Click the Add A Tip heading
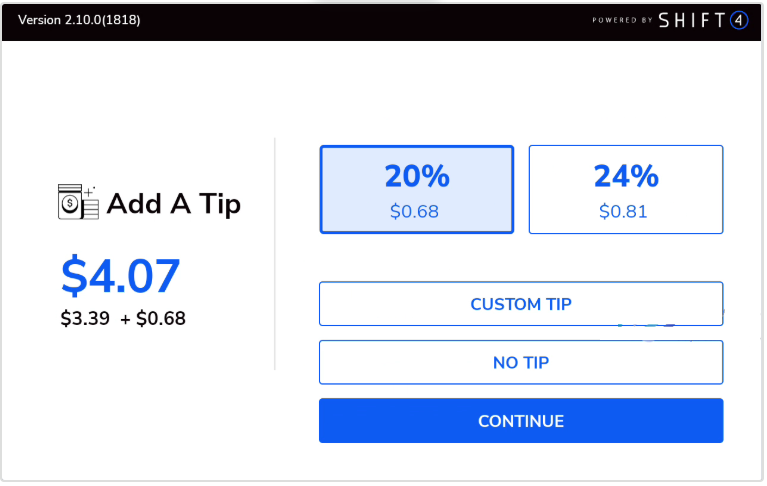The image size is (767, 486). click(x=173, y=204)
